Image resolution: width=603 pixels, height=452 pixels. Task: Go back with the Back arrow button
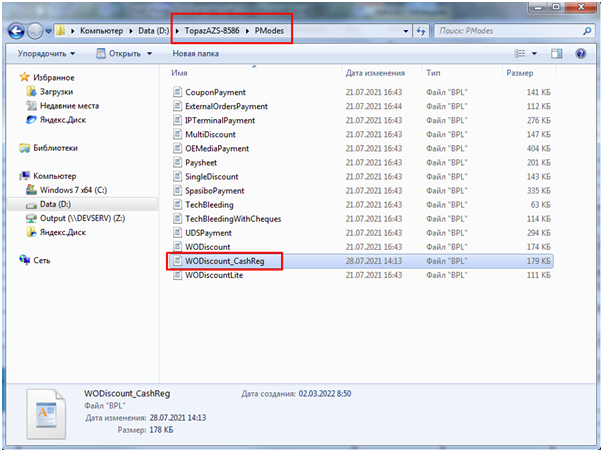[16, 31]
